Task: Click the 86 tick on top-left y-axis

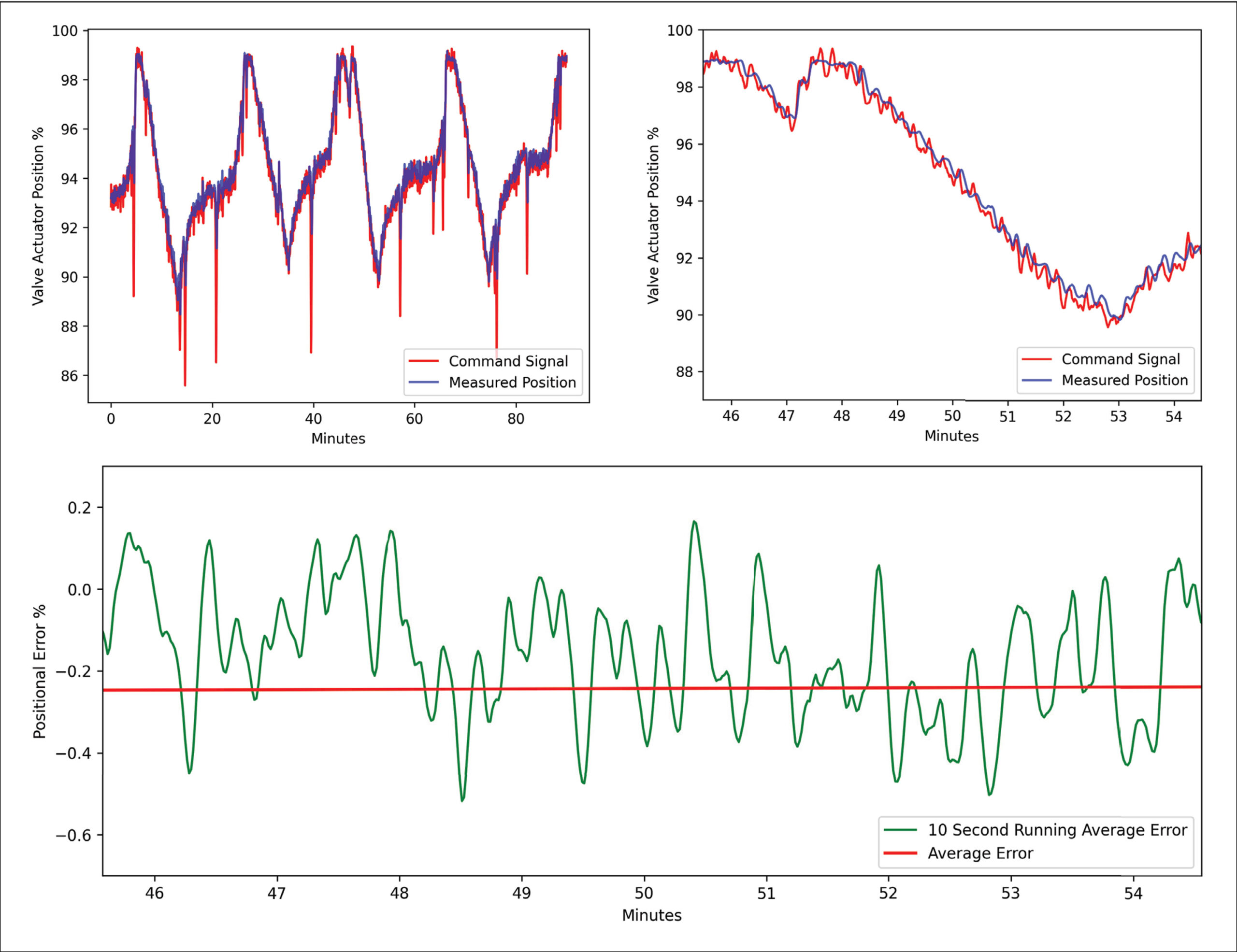Action: [69, 376]
